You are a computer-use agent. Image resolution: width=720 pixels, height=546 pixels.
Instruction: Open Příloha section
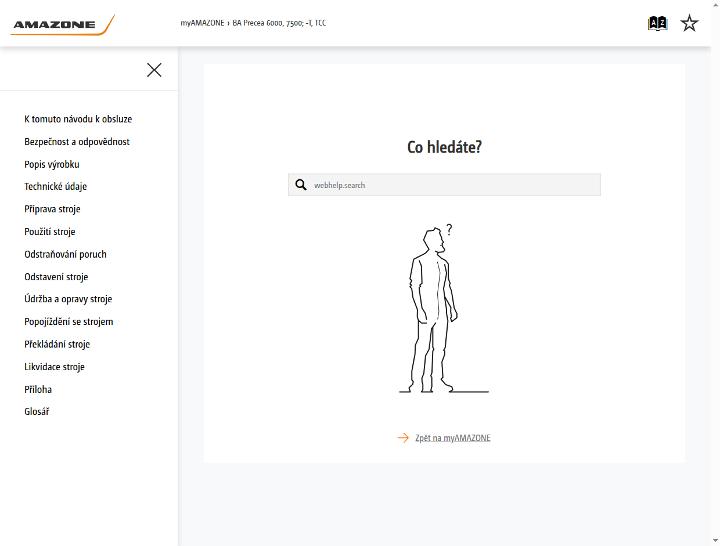point(38,389)
